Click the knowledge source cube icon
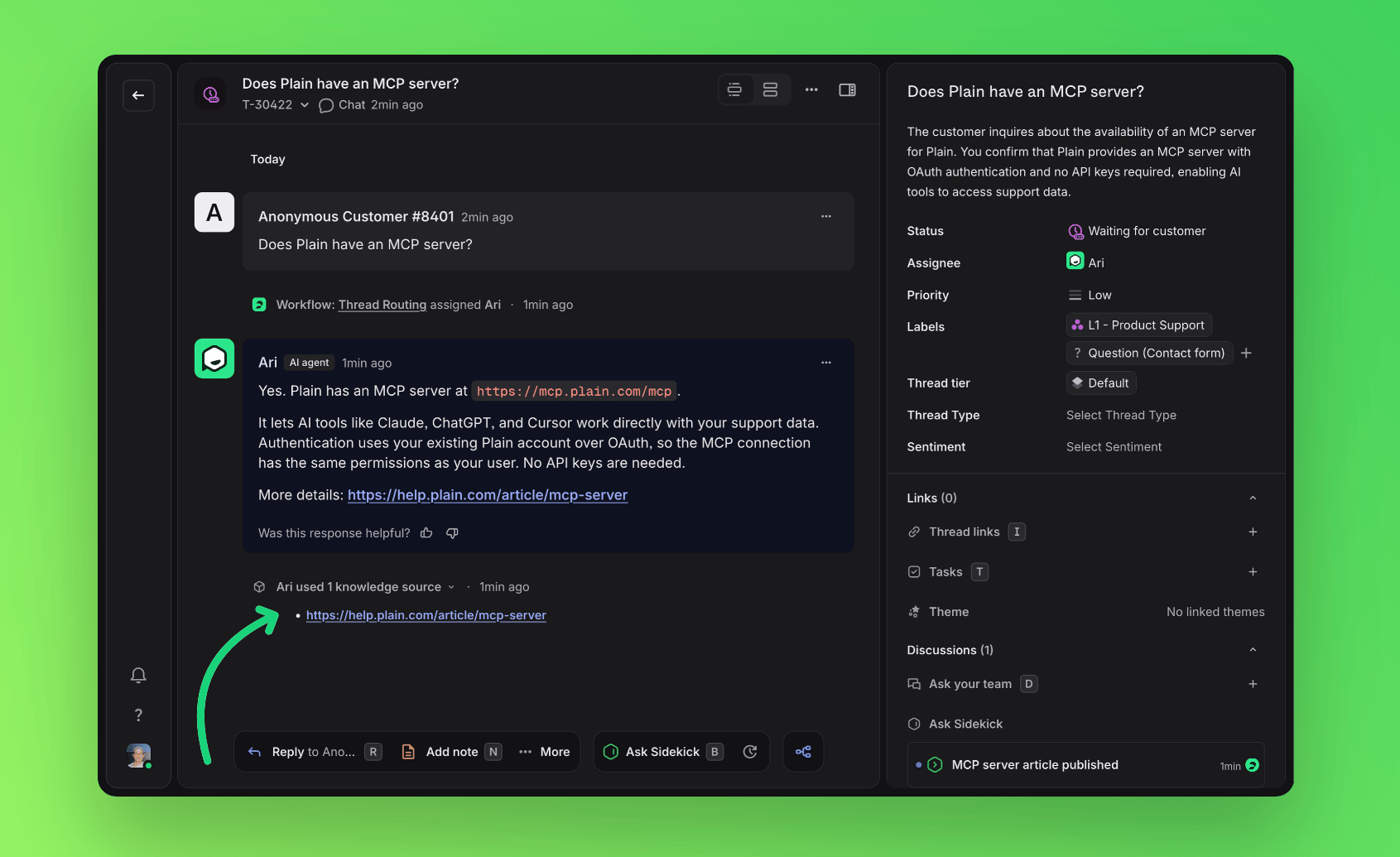Image resolution: width=1400 pixels, height=857 pixels. click(259, 587)
